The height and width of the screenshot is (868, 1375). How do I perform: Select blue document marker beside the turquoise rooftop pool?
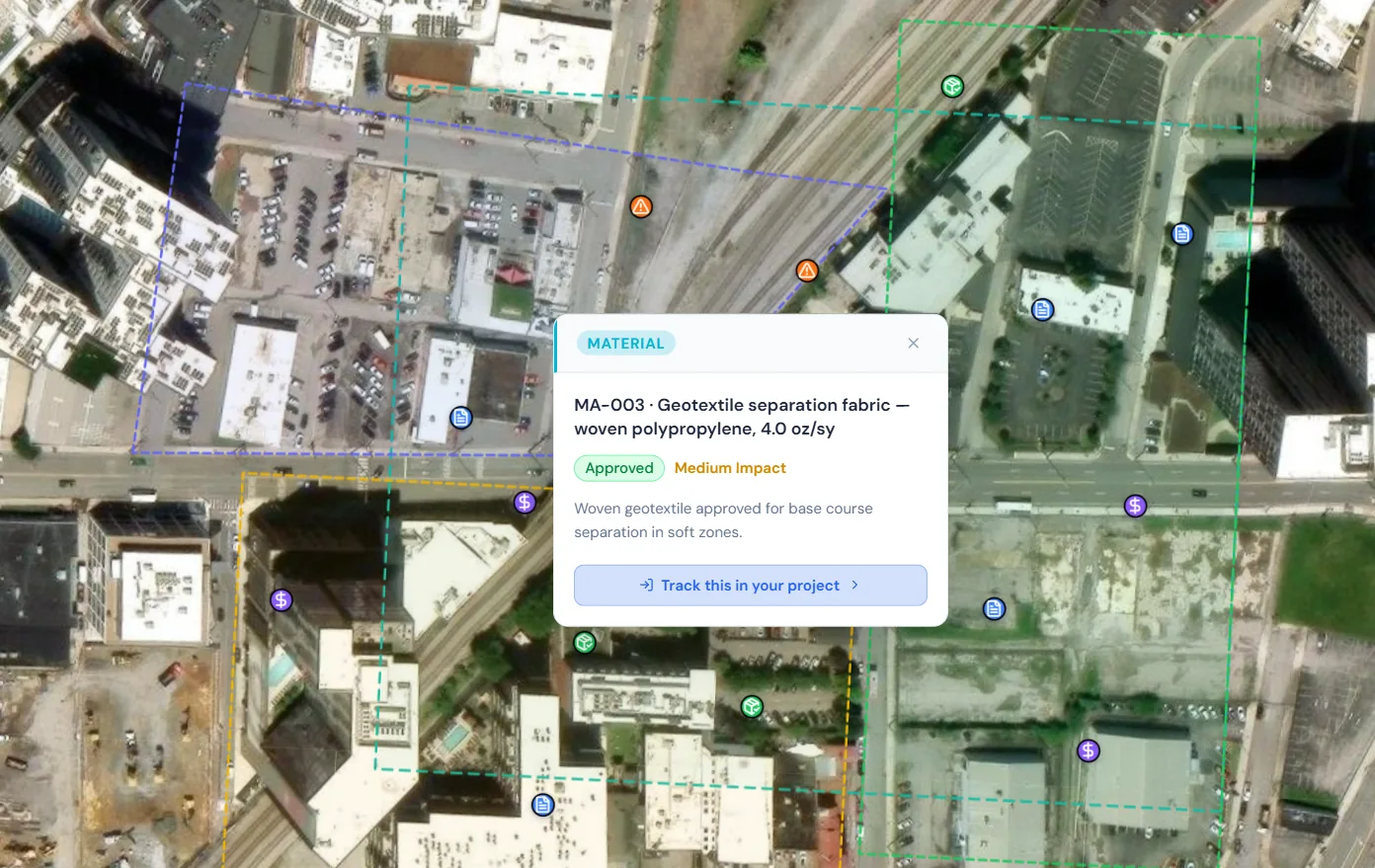1182,234
